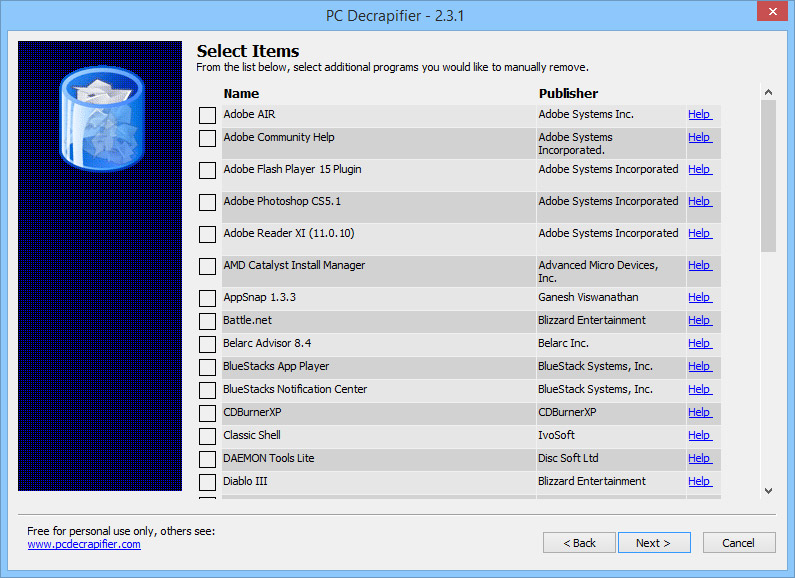The width and height of the screenshot is (795, 578).
Task: Select the Adobe Community Help checkbox
Action: coord(207,138)
